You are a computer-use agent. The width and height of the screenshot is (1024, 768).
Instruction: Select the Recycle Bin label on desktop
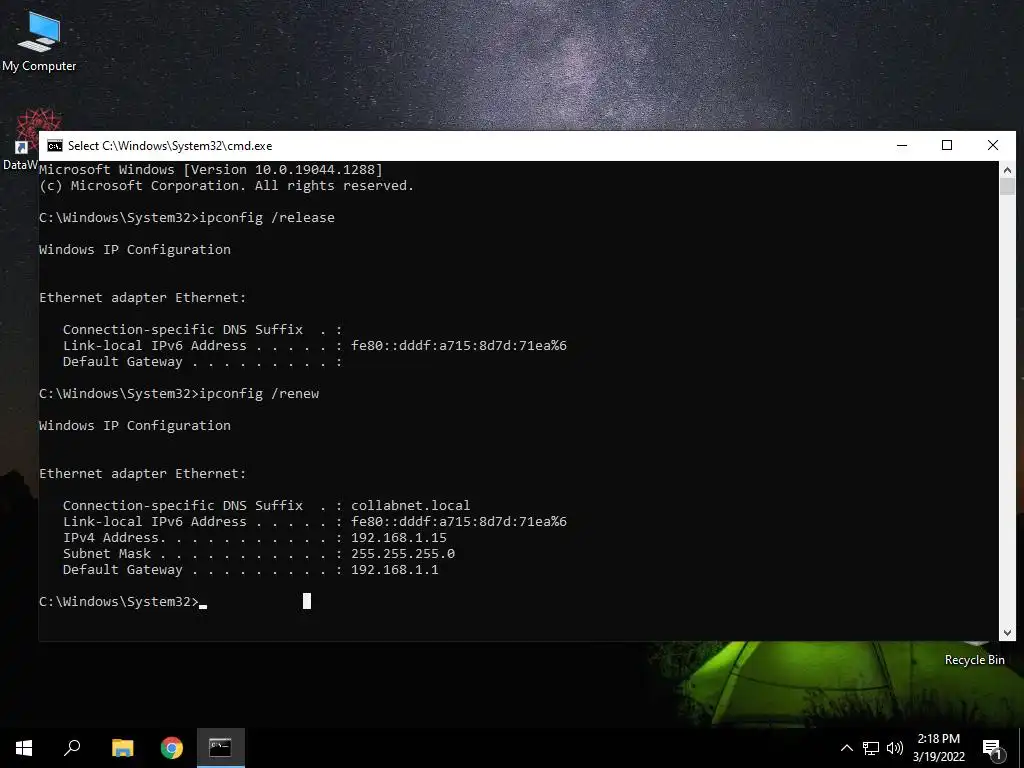pos(974,660)
